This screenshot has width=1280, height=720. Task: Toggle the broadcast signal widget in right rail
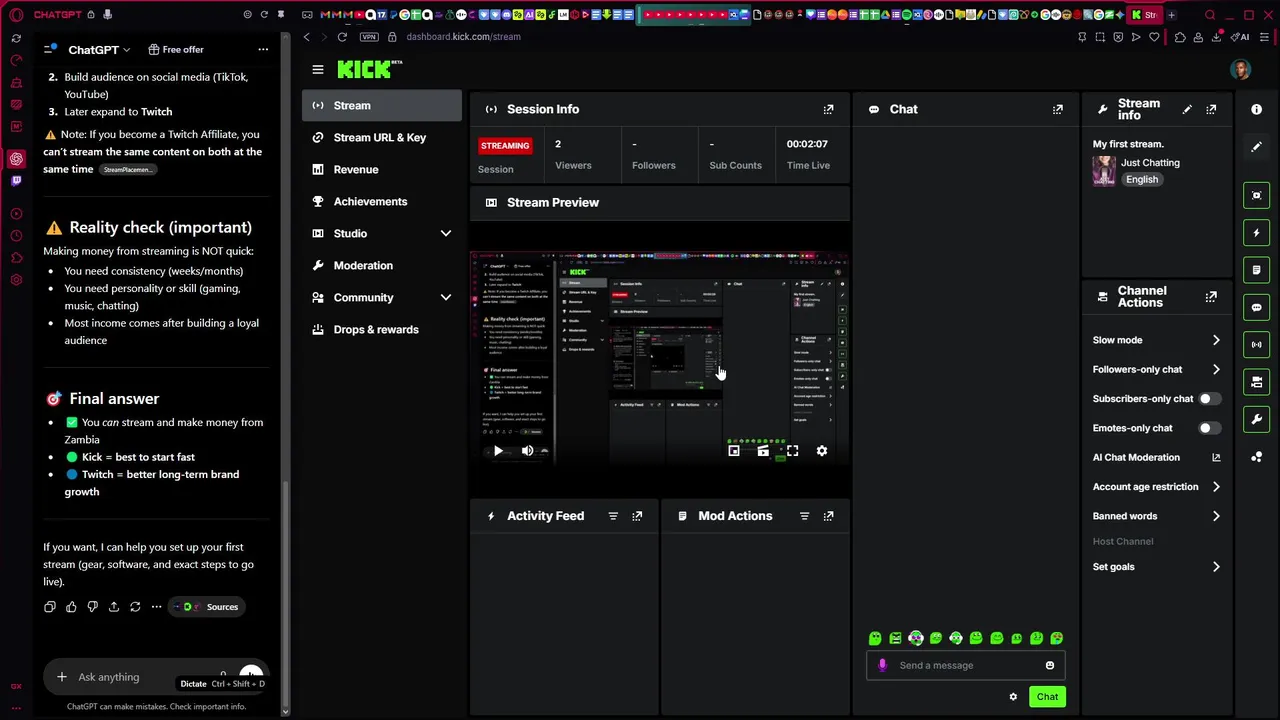(1257, 344)
